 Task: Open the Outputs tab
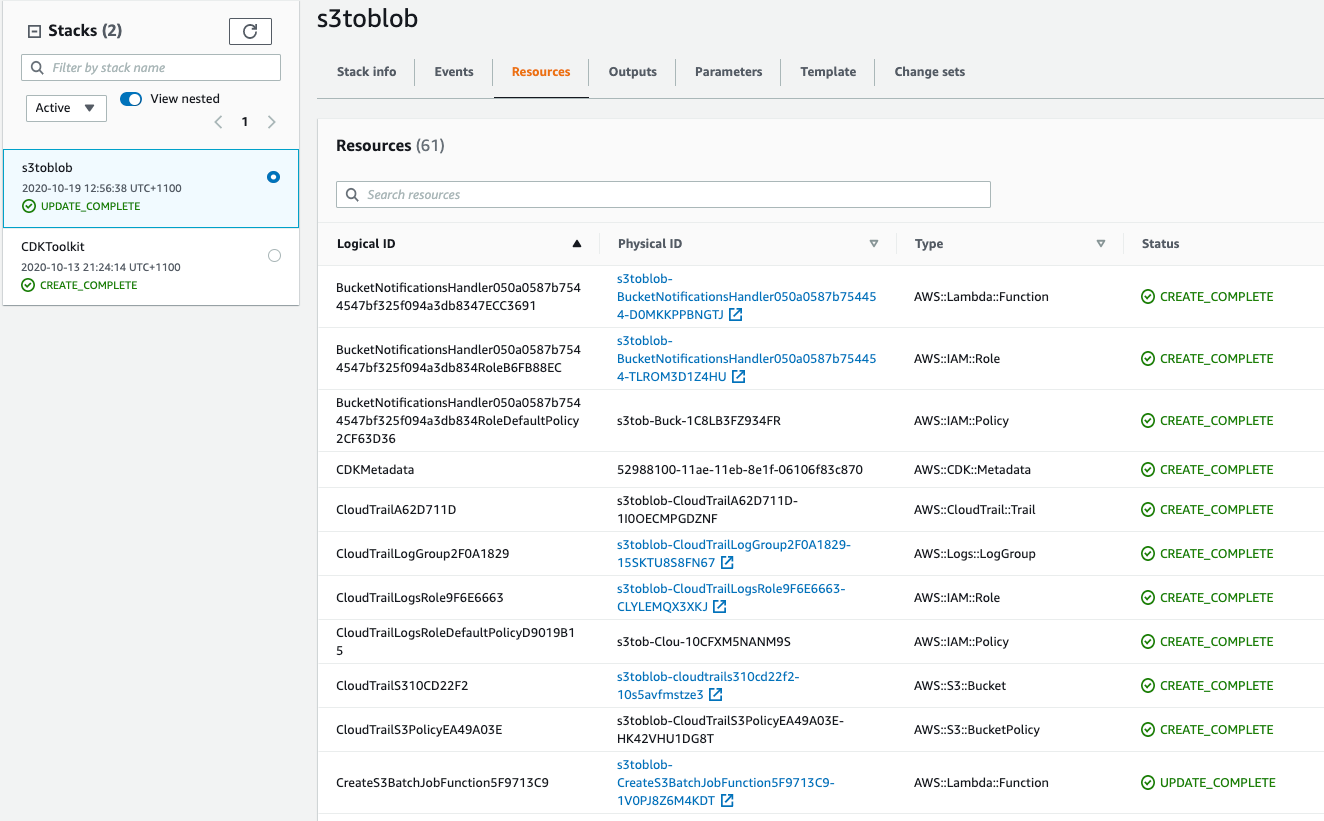[x=633, y=72]
